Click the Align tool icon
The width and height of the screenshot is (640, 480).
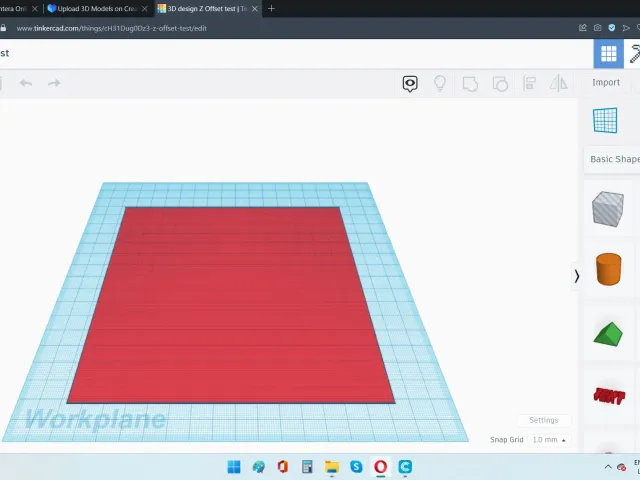[x=529, y=84]
